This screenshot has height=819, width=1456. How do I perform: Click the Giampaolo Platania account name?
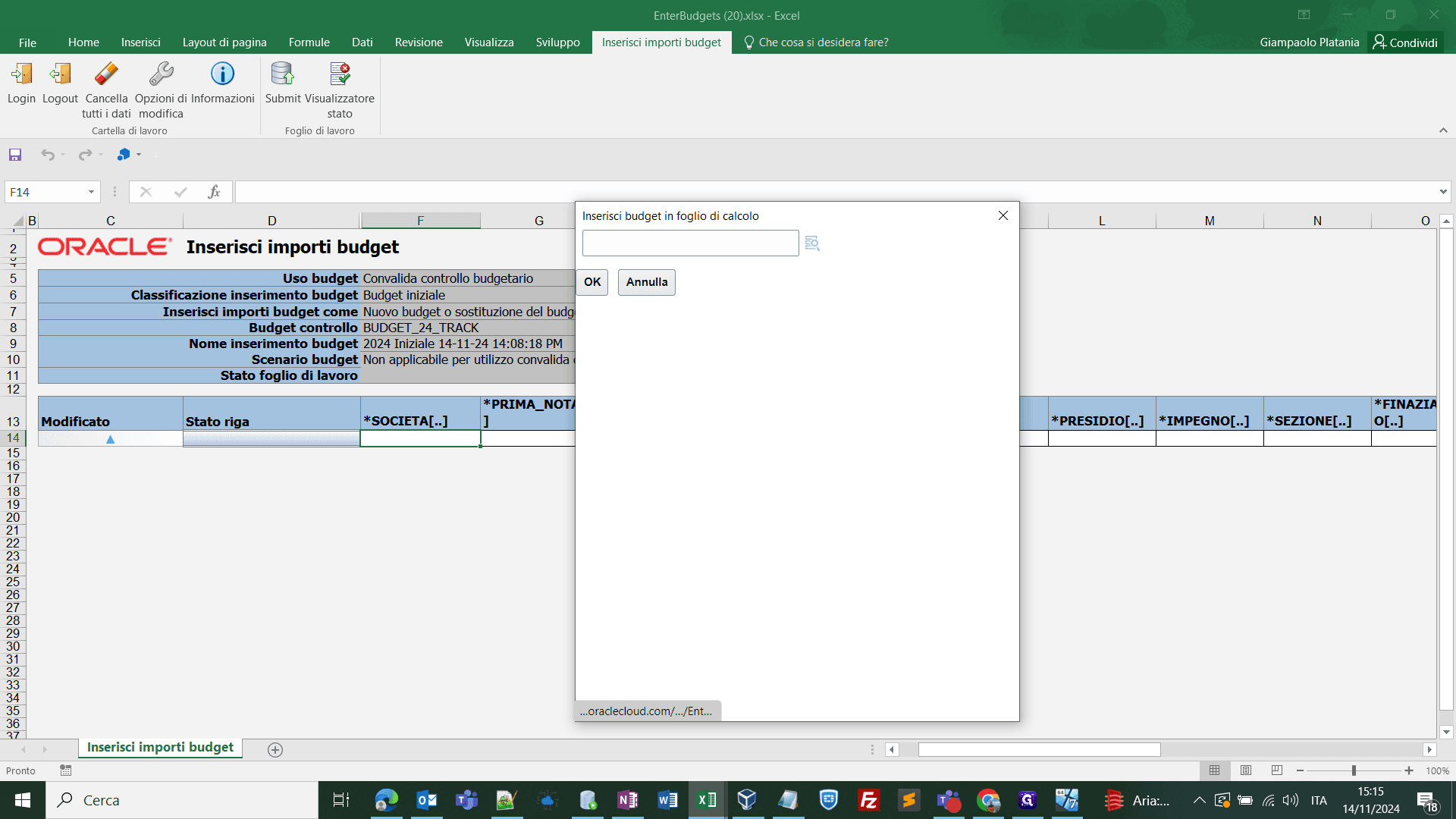[x=1310, y=42]
